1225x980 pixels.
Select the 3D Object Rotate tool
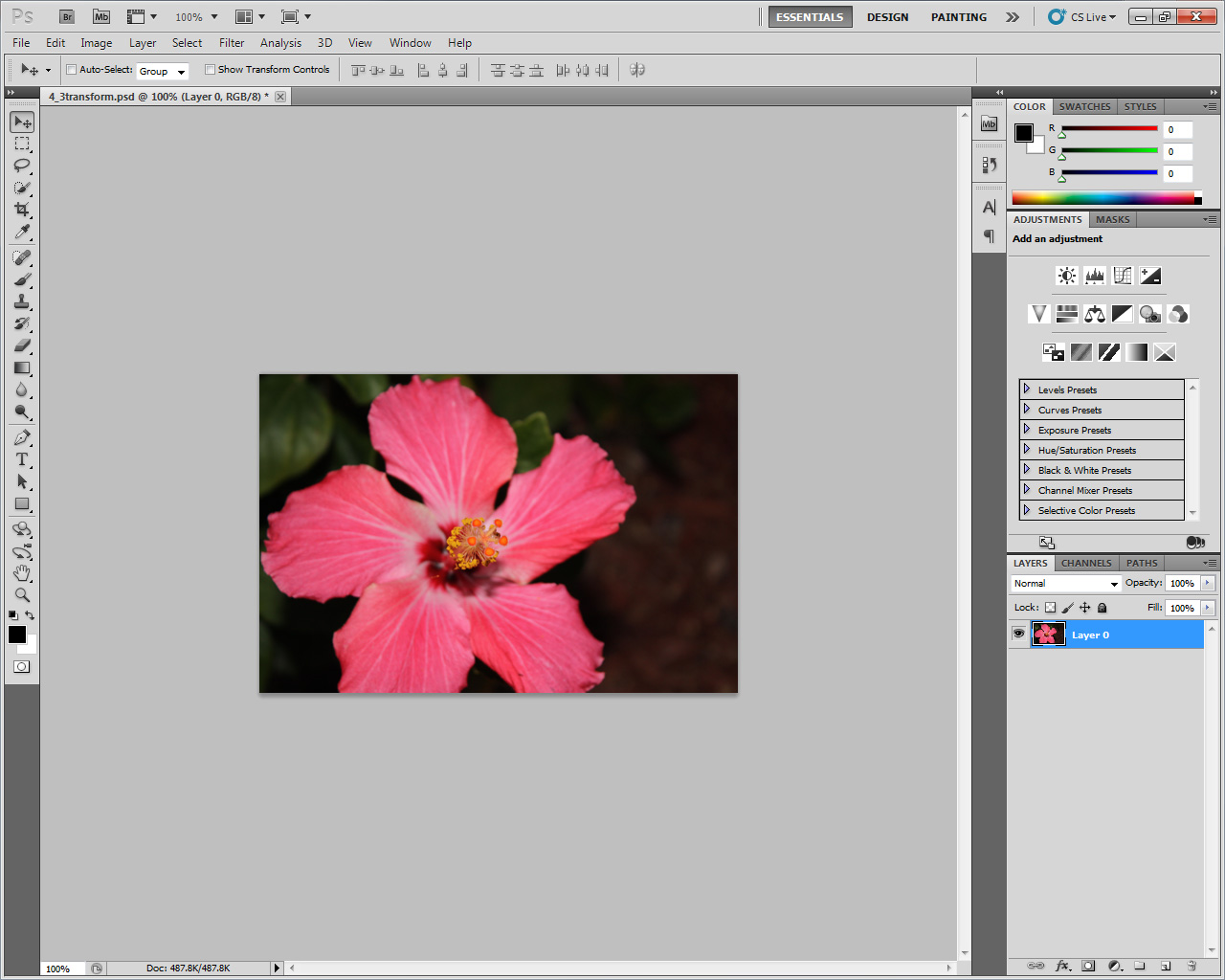[22, 529]
